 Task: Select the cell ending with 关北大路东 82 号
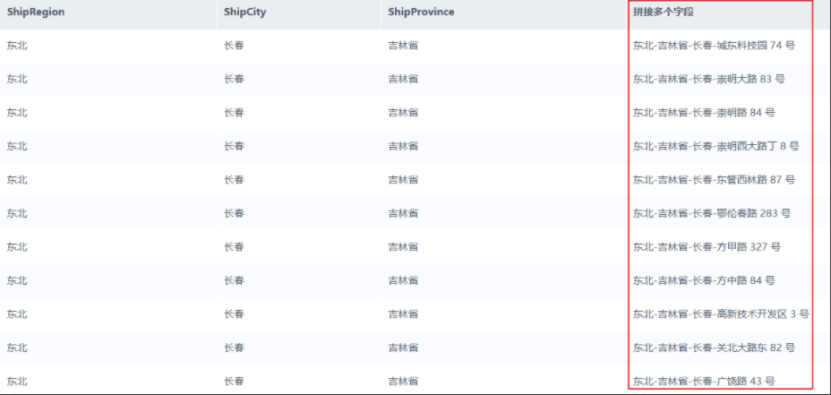(714, 347)
